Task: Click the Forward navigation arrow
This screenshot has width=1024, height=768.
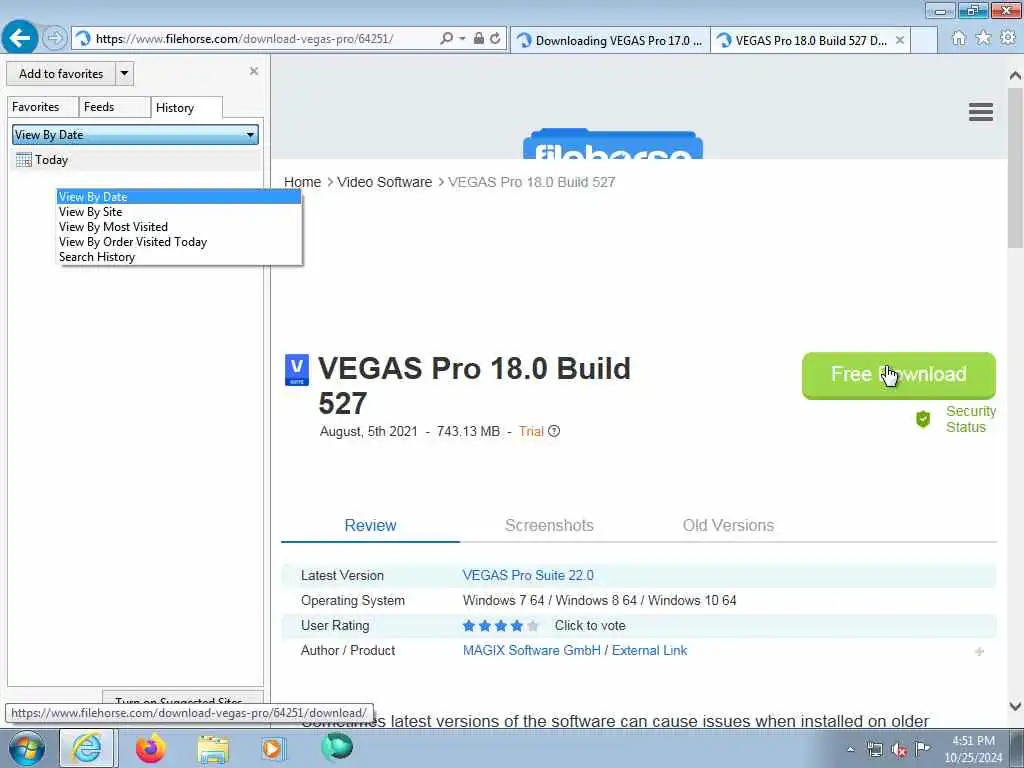Action: [x=55, y=38]
